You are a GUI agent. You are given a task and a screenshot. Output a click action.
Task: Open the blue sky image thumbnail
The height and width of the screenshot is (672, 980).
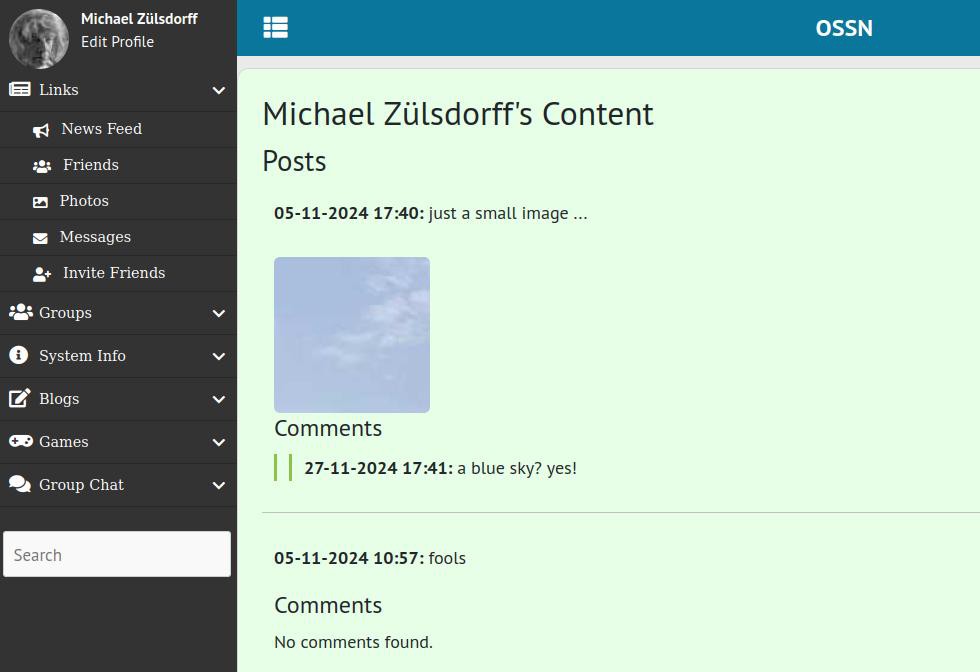352,335
